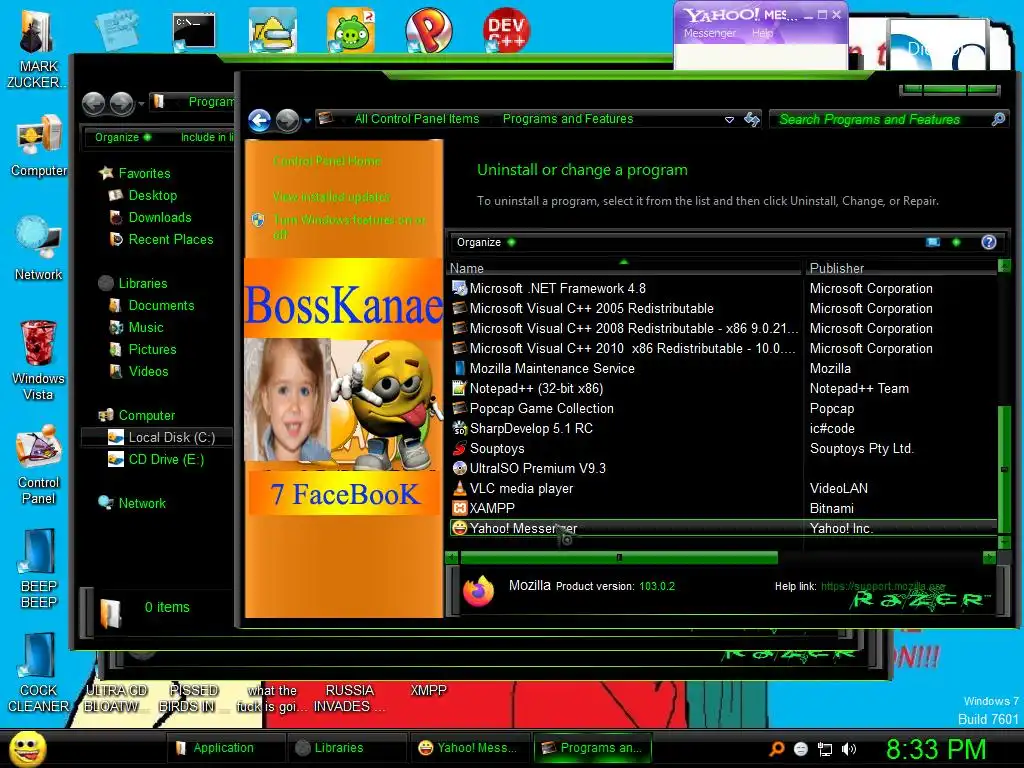This screenshot has height=768, width=1024.
Task: Go back in Programs and Features window
Action: click(x=259, y=120)
